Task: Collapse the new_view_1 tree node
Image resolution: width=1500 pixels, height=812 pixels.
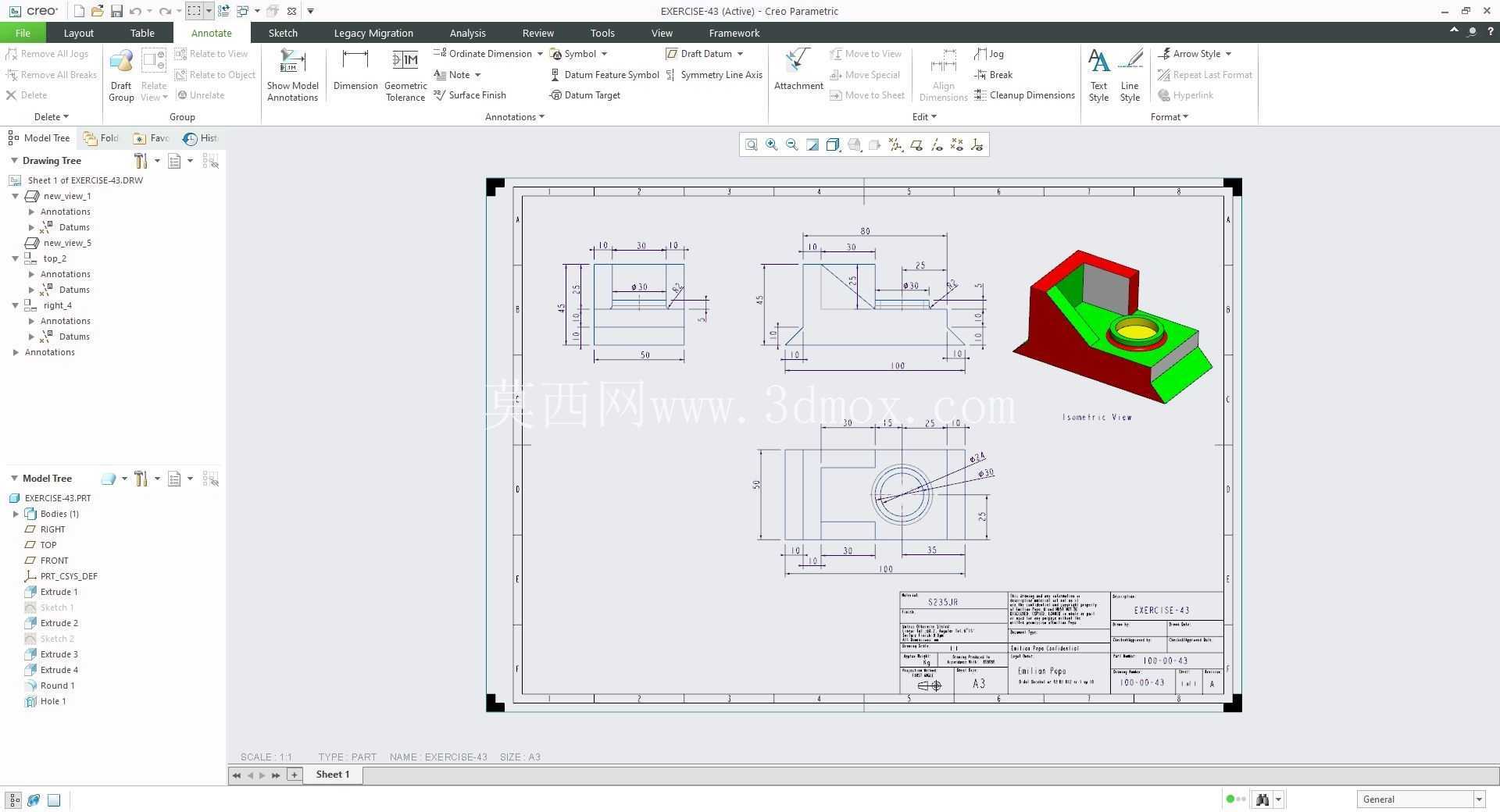Action: pos(15,196)
